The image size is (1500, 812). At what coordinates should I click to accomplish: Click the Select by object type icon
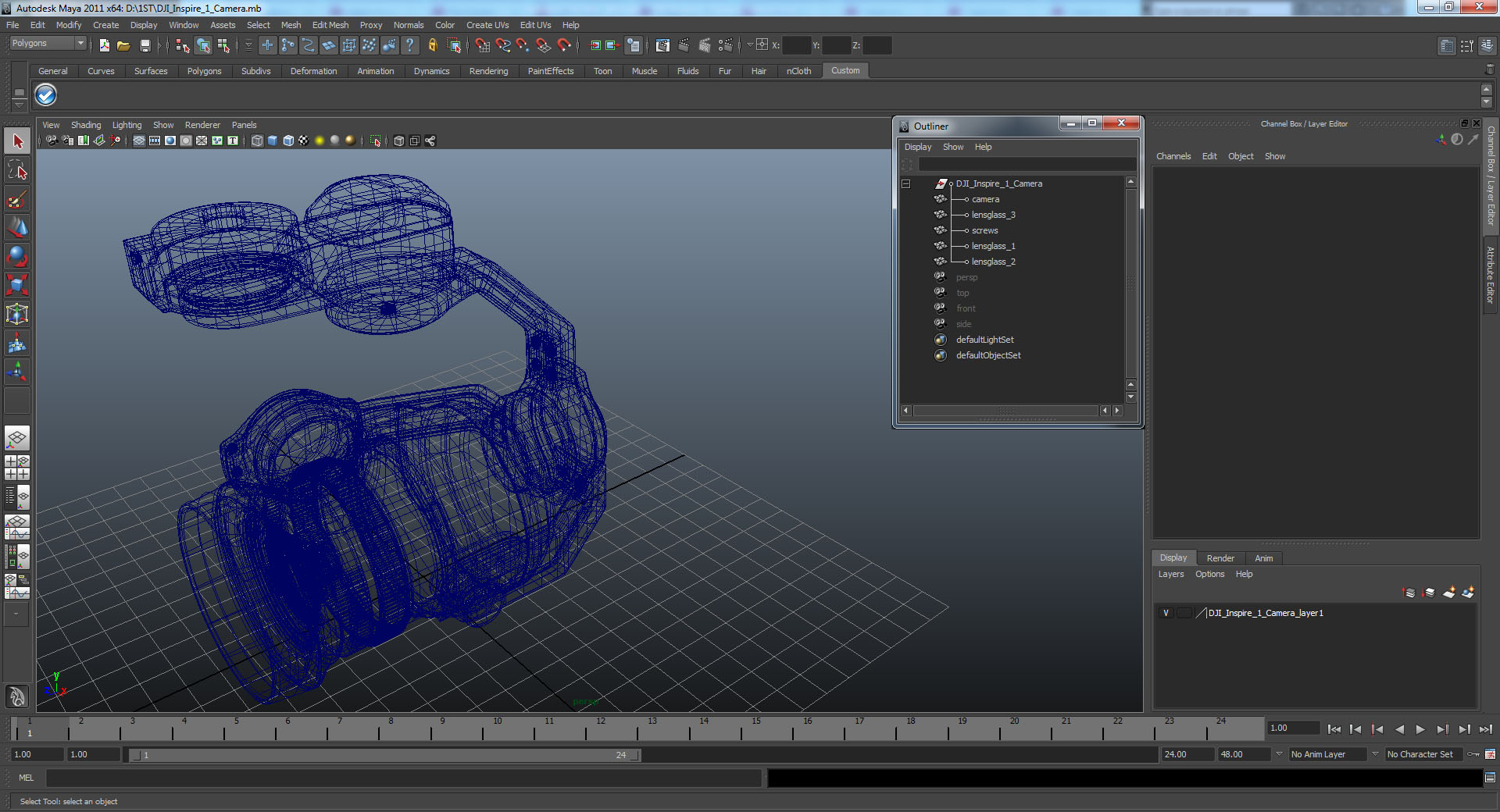(203, 45)
